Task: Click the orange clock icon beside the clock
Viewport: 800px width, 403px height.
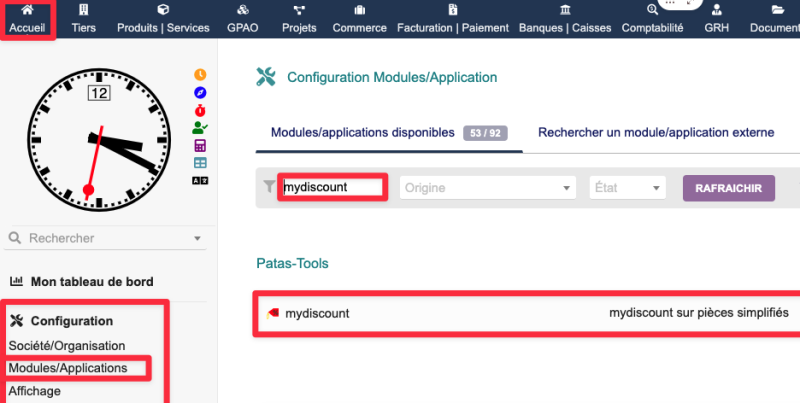Action: coord(200,75)
